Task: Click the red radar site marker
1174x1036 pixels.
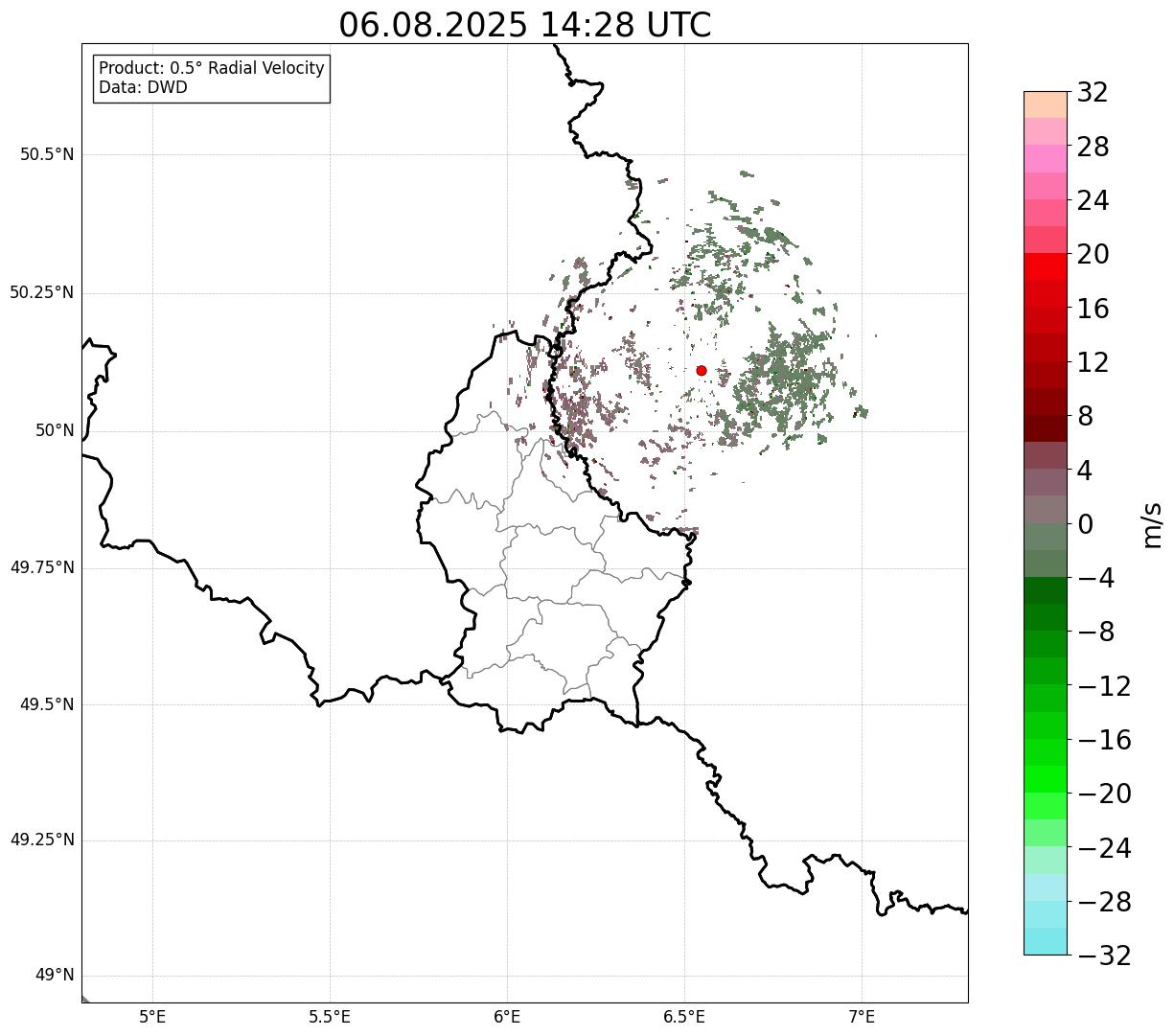Action: click(x=702, y=370)
